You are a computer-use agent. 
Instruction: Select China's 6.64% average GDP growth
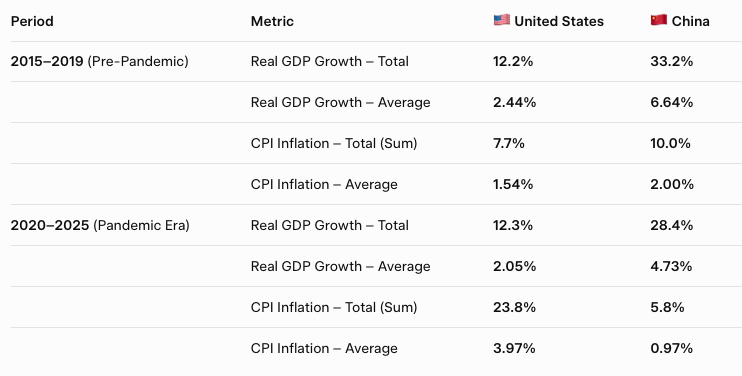[x=671, y=103]
